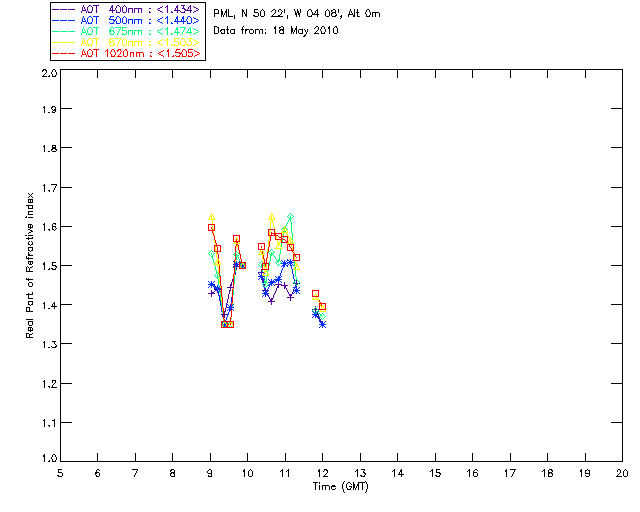Select the legend entry AOT 500nm <1.440>
640x512 pixels.
(x=126, y=20)
